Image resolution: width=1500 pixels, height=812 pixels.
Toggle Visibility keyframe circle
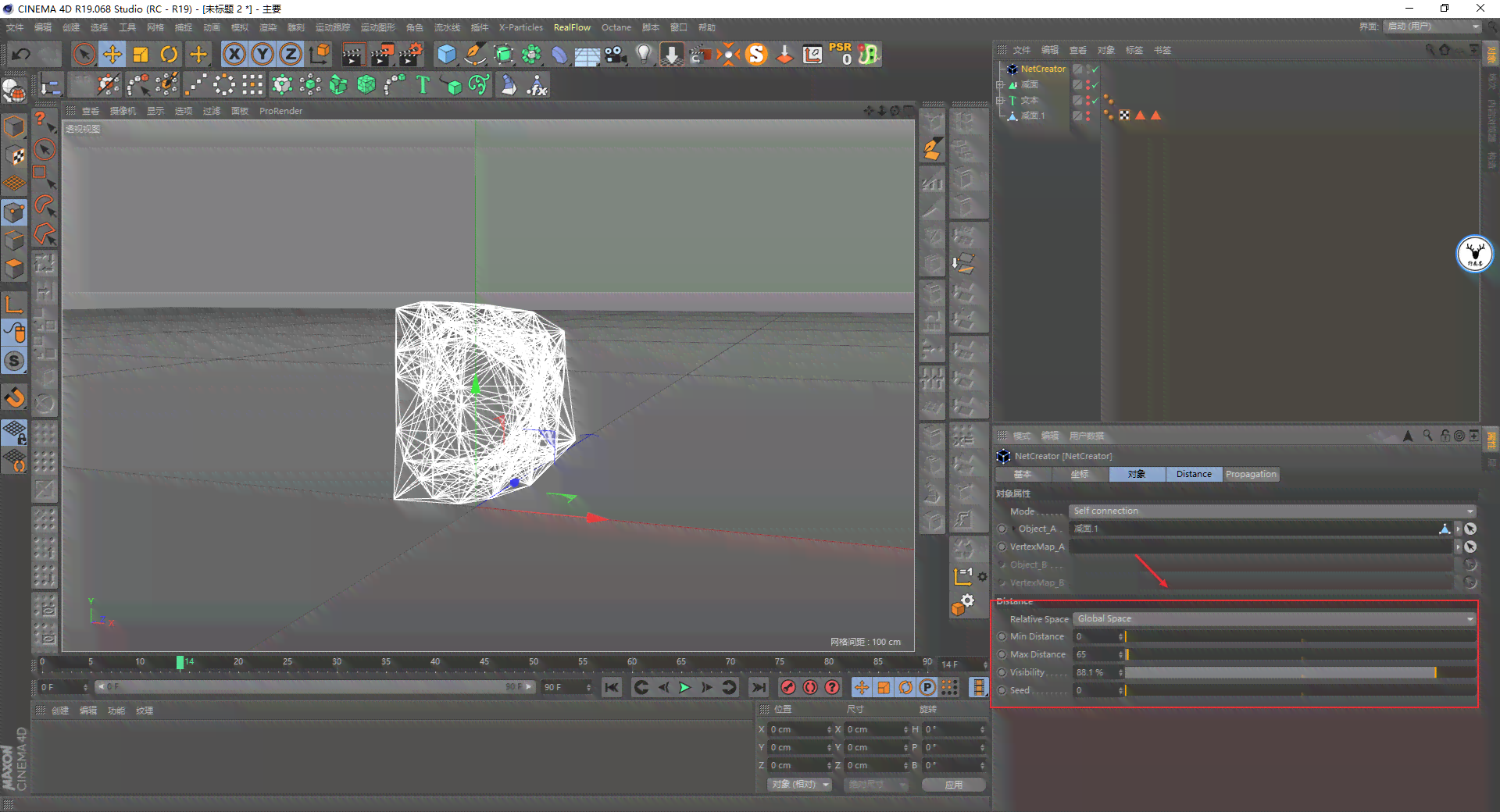[x=1002, y=672]
